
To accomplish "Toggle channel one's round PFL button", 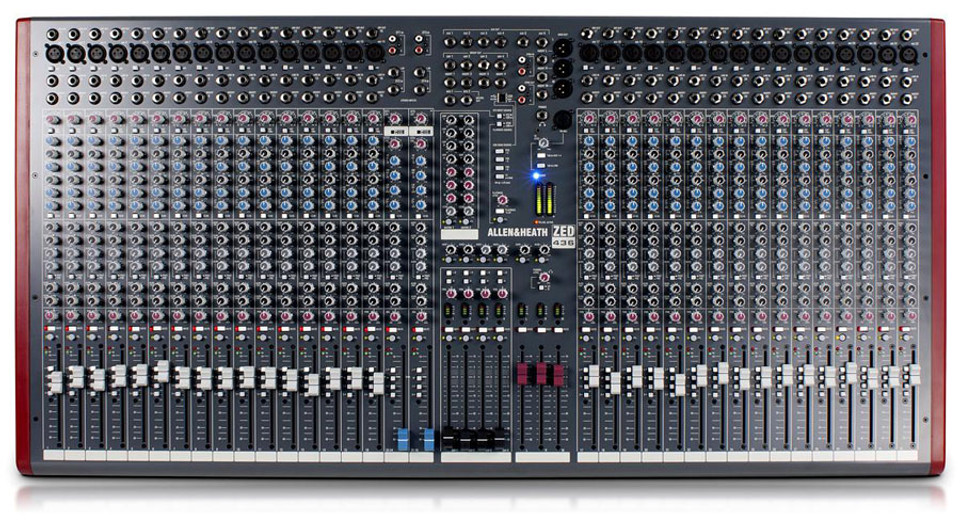I will click(52, 338).
